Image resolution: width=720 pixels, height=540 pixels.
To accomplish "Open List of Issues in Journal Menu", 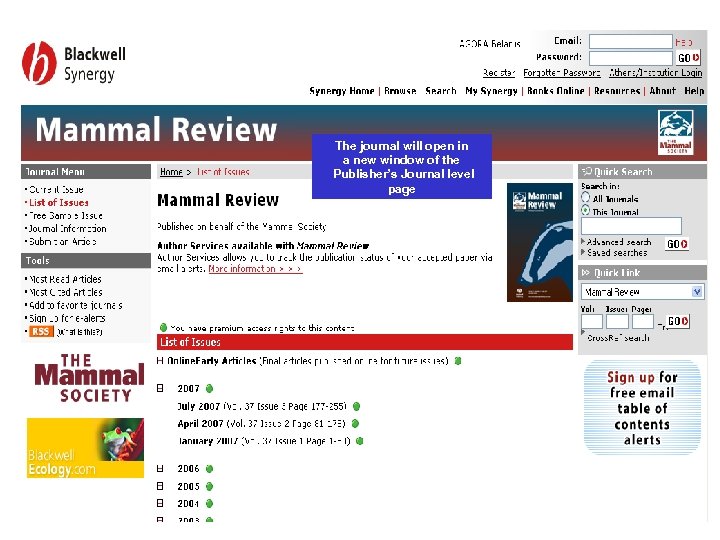I will pos(59,202).
